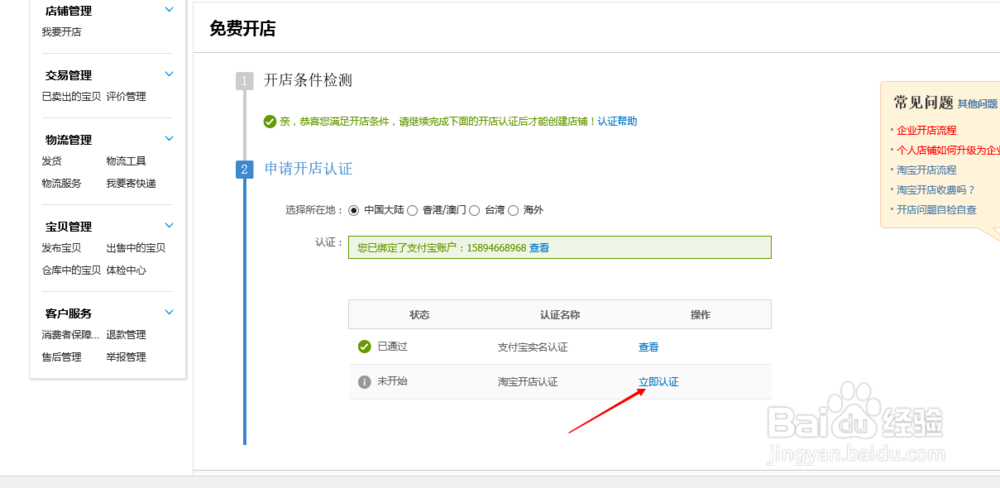Open the 认证帮助 link
Image resolution: width=1000 pixels, height=488 pixels.
click(x=617, y=121)
